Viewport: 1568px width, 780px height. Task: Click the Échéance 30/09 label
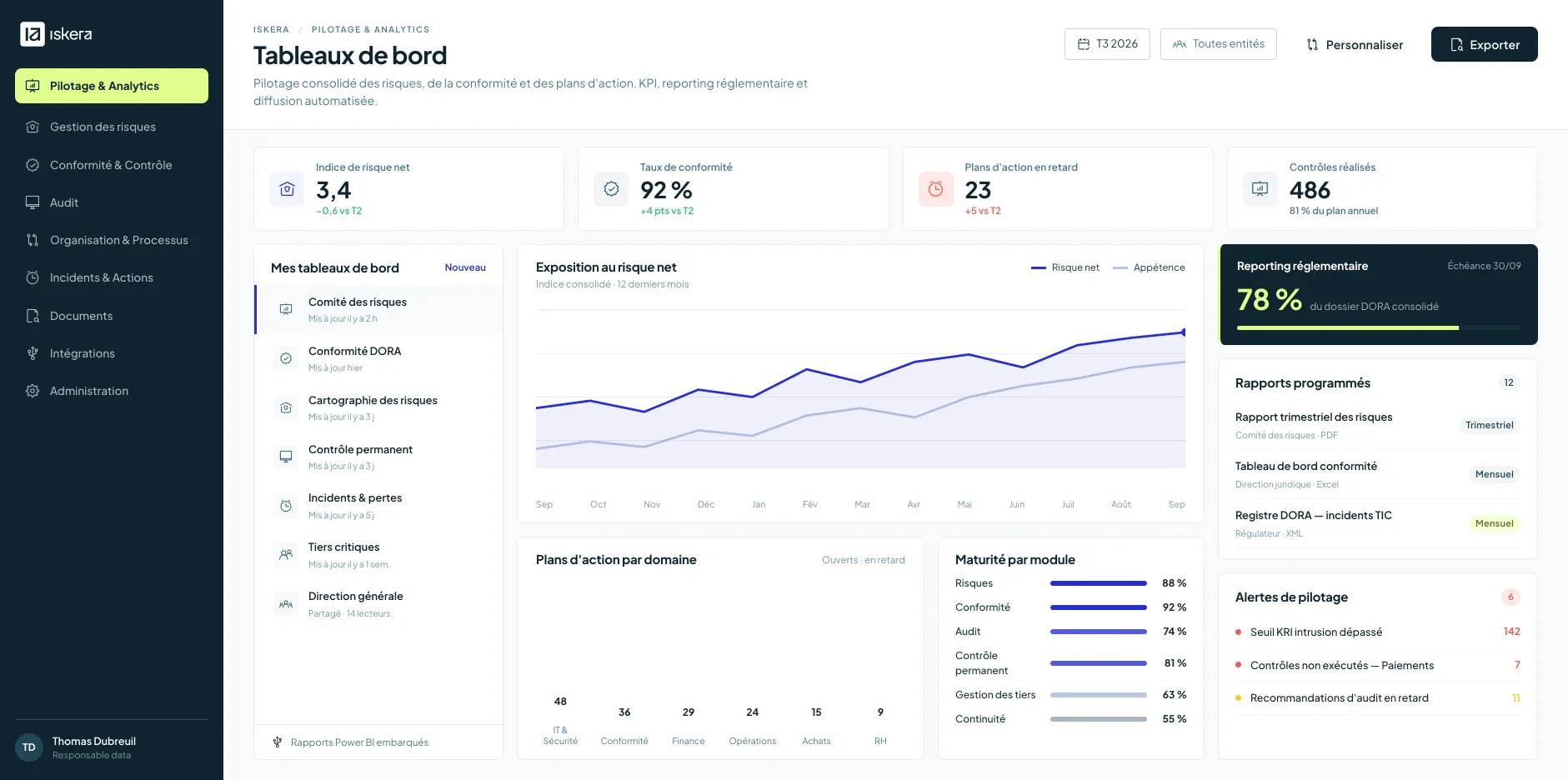click(1484, 266)
